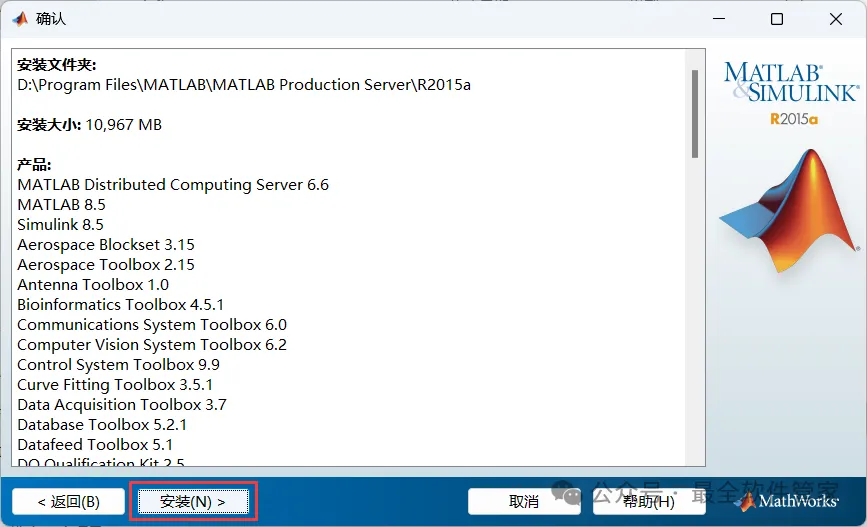Click the MATLAB icon in title bar
The height and width of the screenshot is (527, 867).
[20, 19]
